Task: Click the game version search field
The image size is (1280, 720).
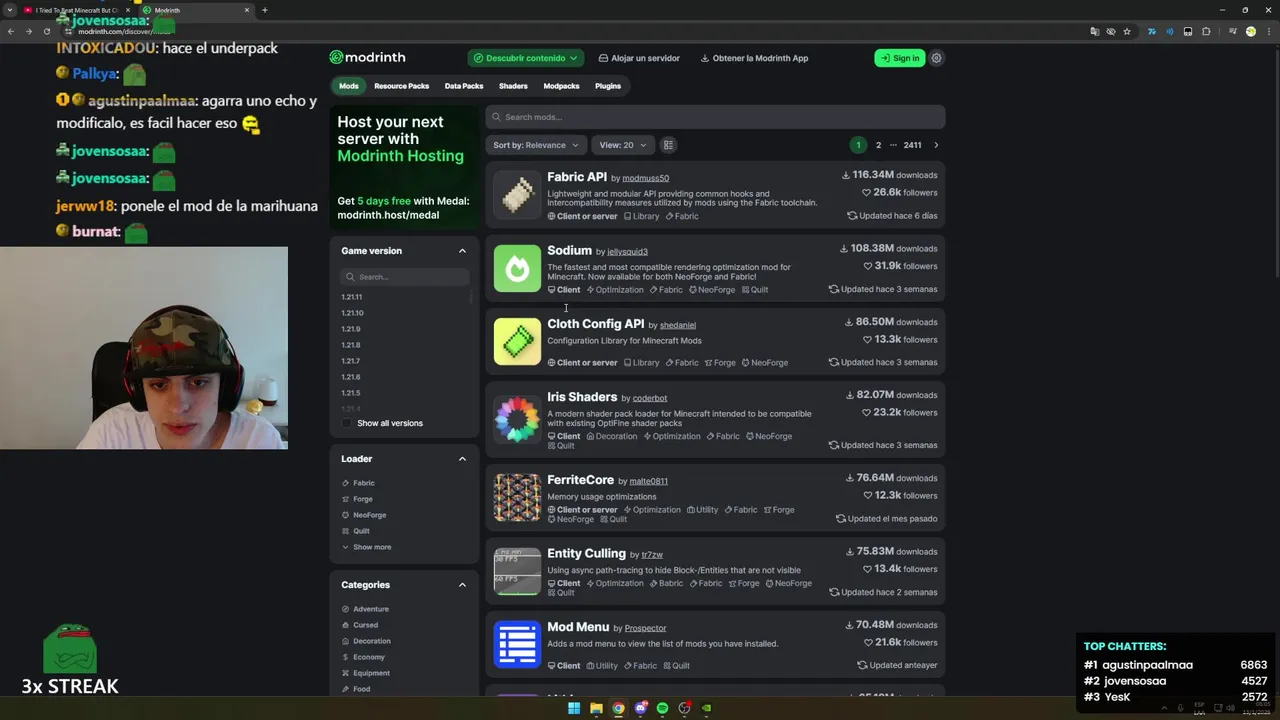Action: [x=404, y=277]
